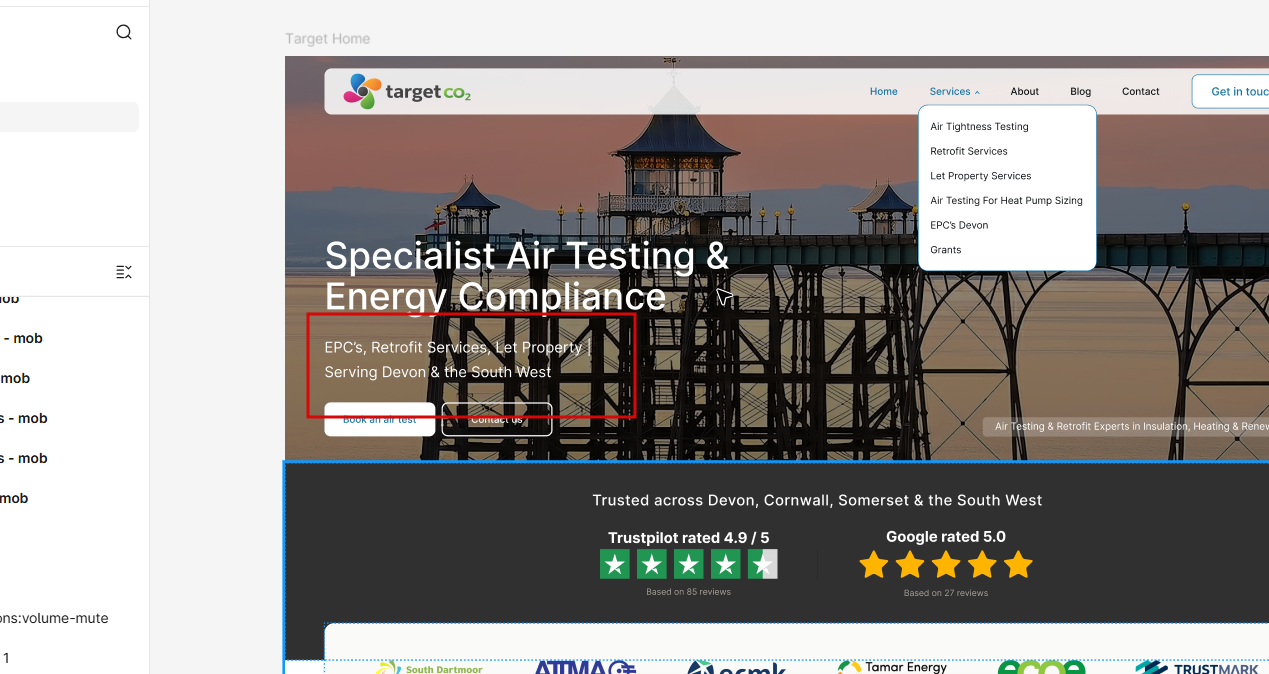Screen dimensions: 1269x674
Task: Select the South Dartmoor partner logo
Action: pyautogui.click(x=430, y=667)
